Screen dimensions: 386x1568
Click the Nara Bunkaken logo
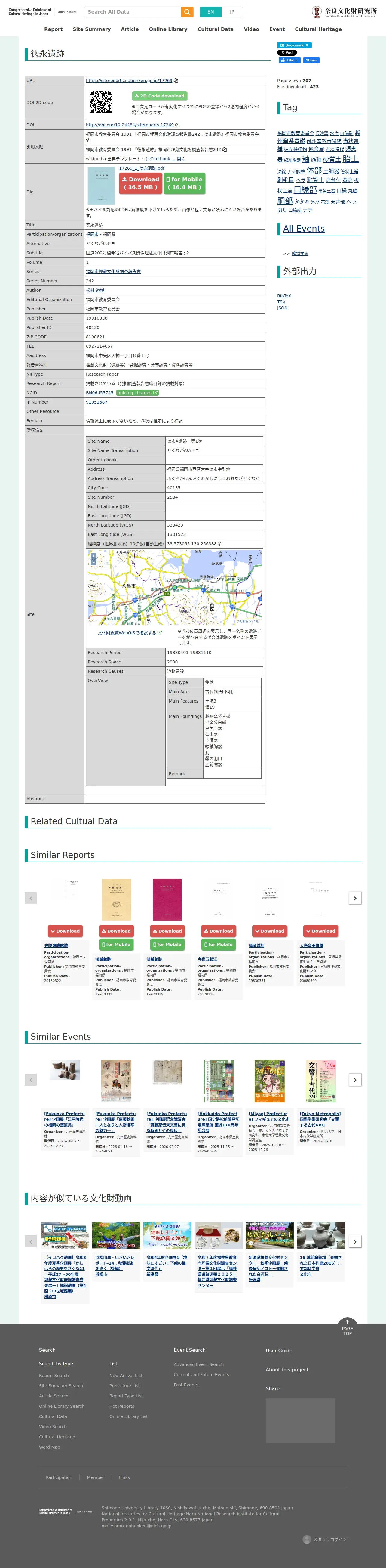click(344, 11)
